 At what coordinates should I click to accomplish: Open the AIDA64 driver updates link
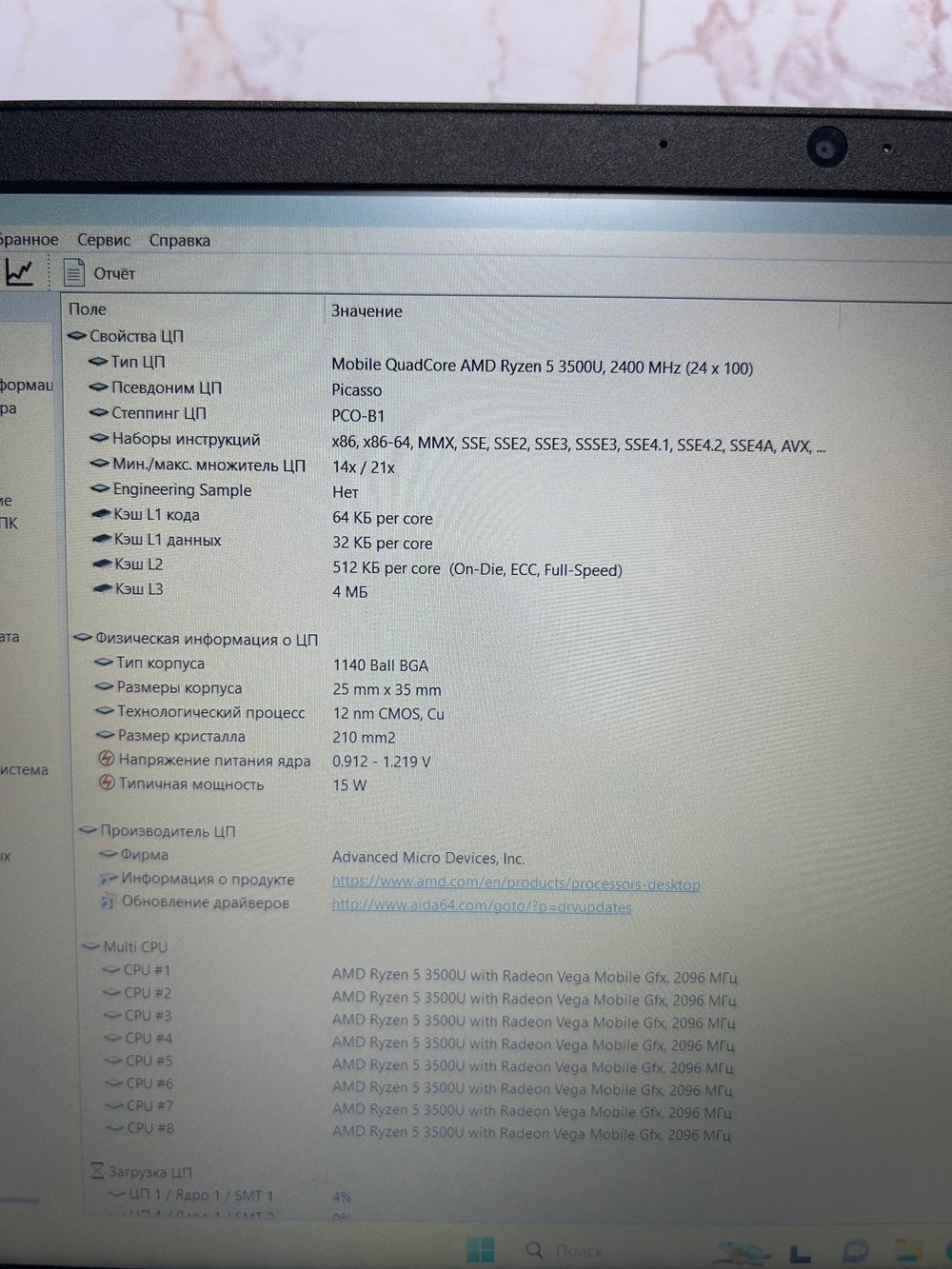(x=481, y=906)
